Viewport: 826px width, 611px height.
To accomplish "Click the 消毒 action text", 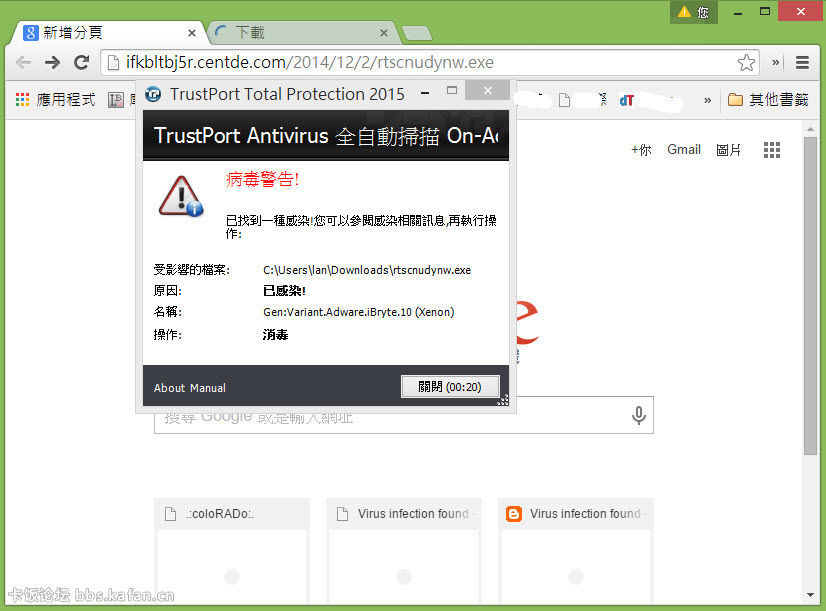I will pos(275,335).
